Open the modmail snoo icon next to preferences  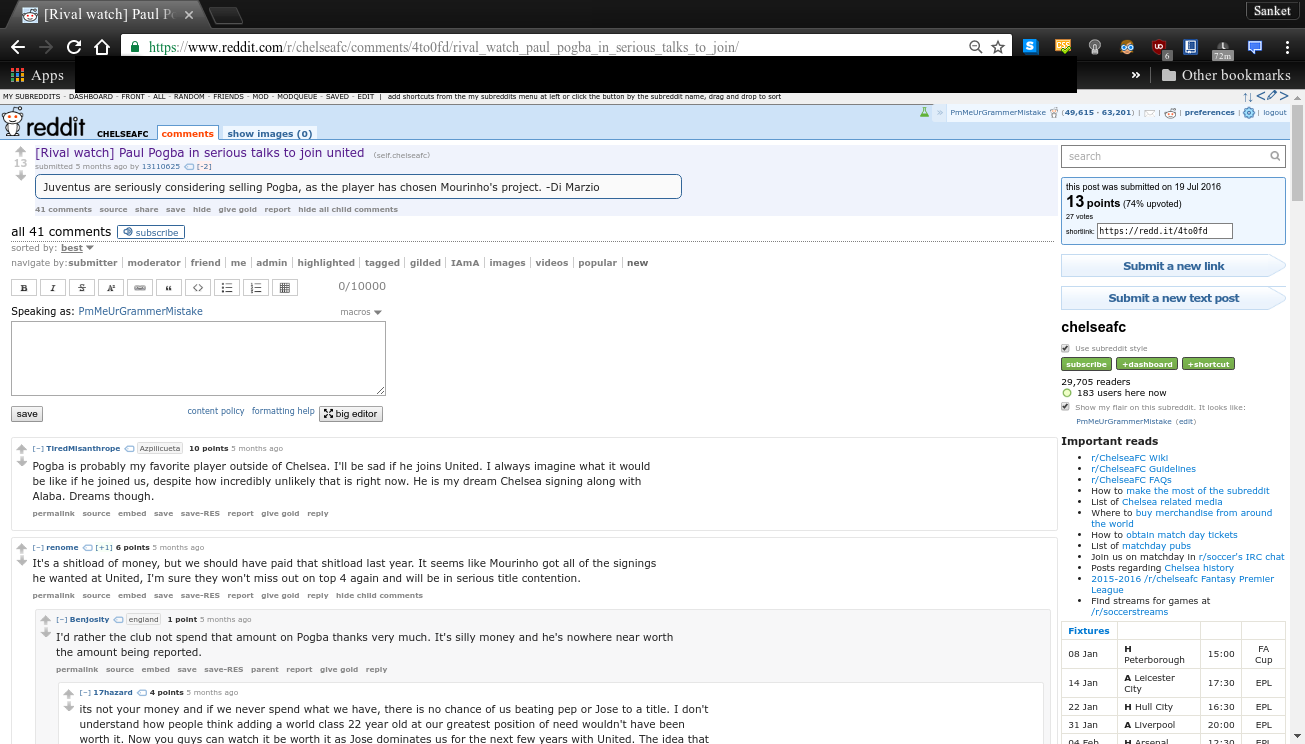tap(1170, 113)
